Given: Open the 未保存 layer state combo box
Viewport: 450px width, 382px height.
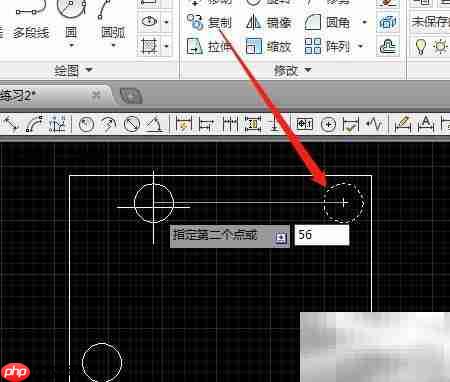Looking at the screenshot, I should click(430, 22).
